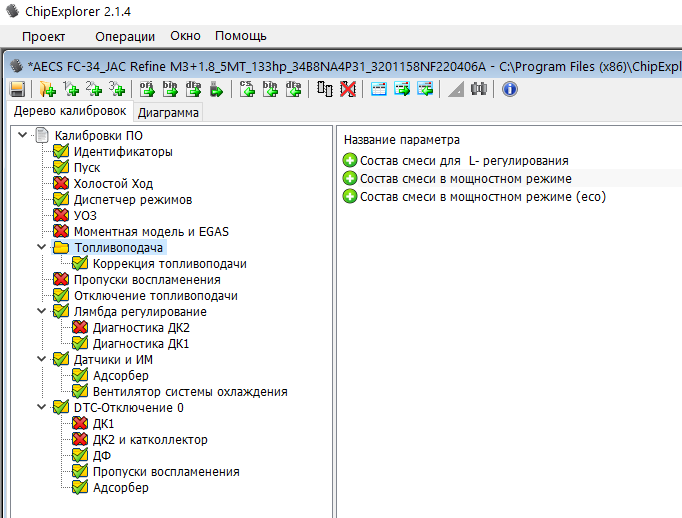Image resolution: width=682 pixels, height=518 pixels.
Task: Select 'Состав смеси в мощностном режиме (eco)' parameter
Action: (482, 196)
